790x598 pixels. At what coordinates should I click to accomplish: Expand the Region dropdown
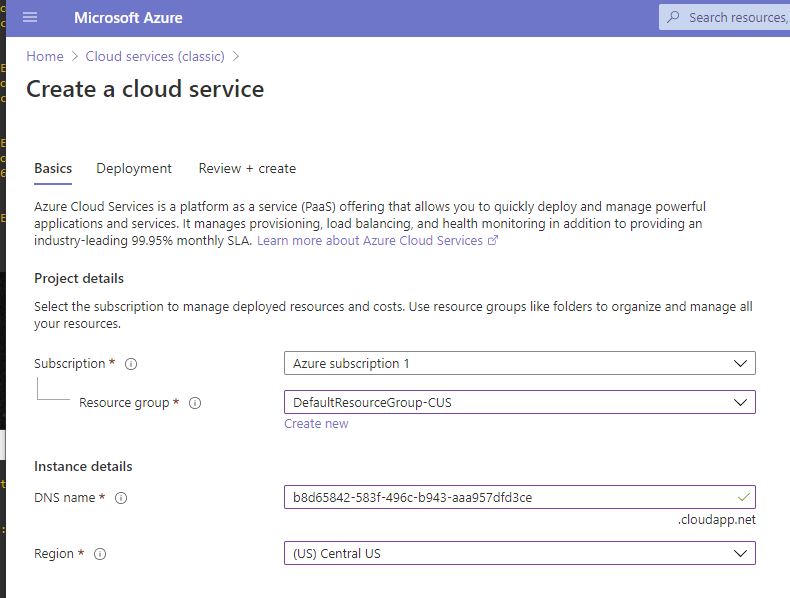click(x=740, y=553)
